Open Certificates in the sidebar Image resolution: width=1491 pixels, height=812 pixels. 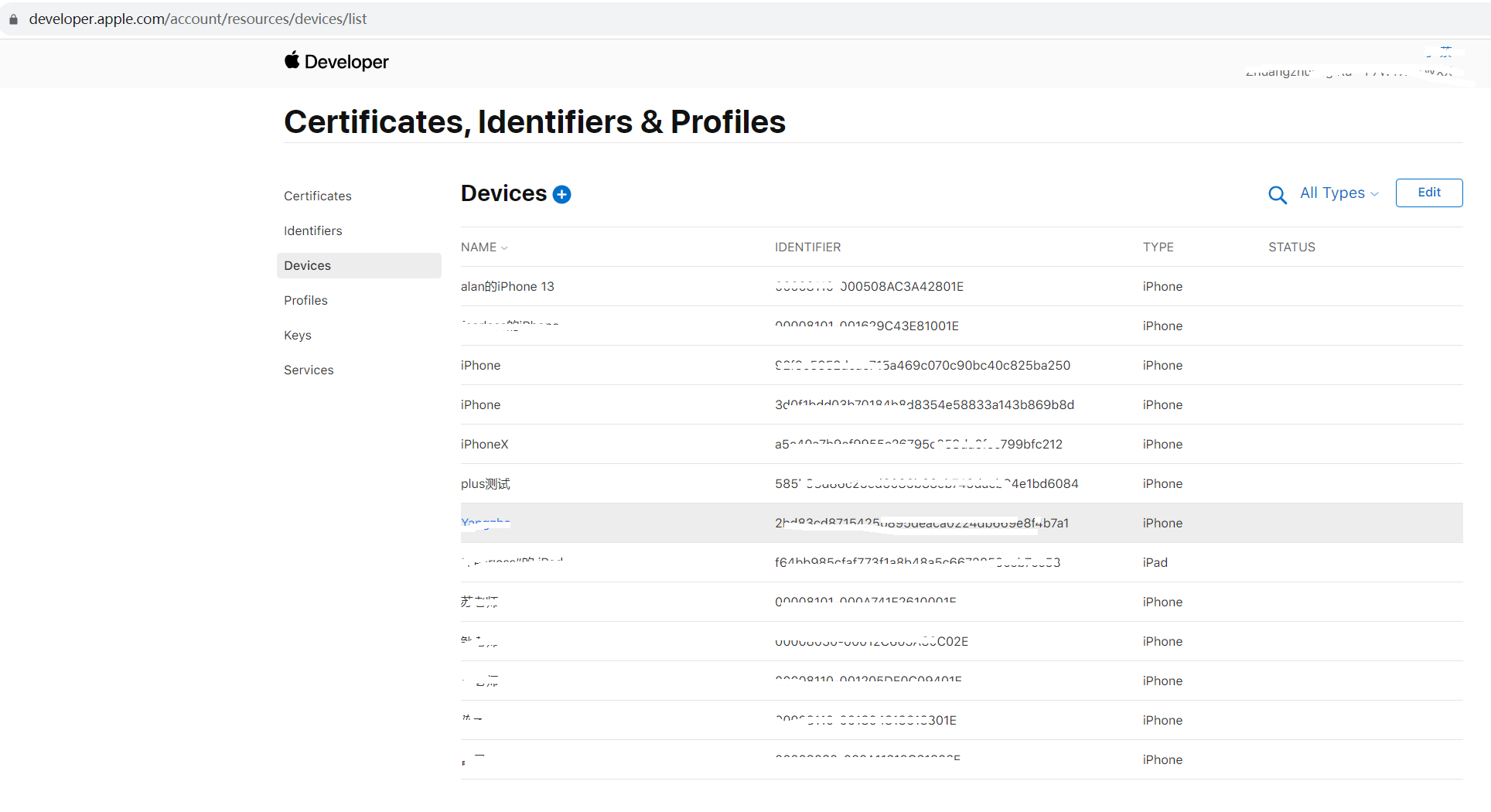pos(317,196)
